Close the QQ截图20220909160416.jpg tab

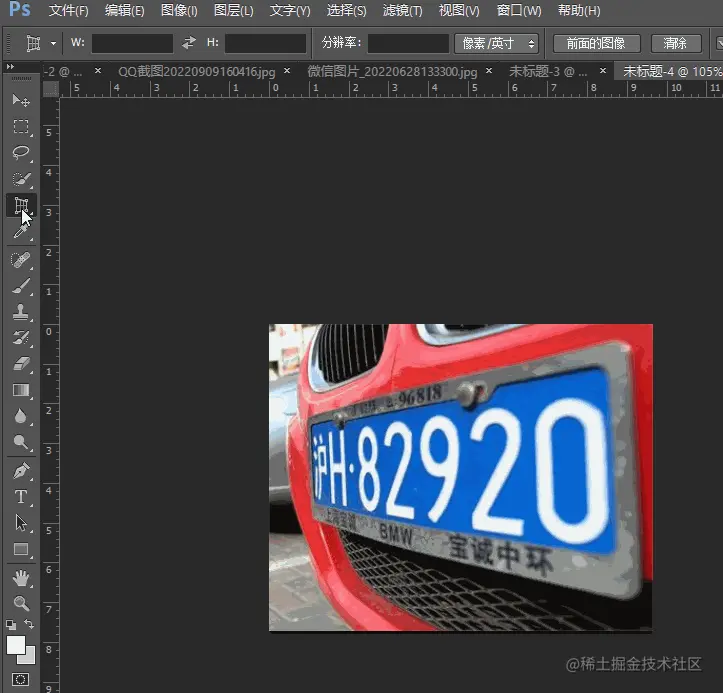pyautogui.click(x=287, y=71)
